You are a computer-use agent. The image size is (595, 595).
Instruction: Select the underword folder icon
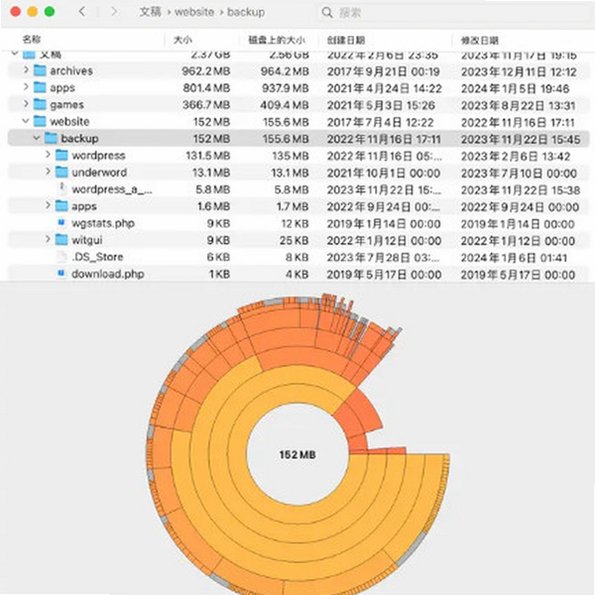[61, 172]
